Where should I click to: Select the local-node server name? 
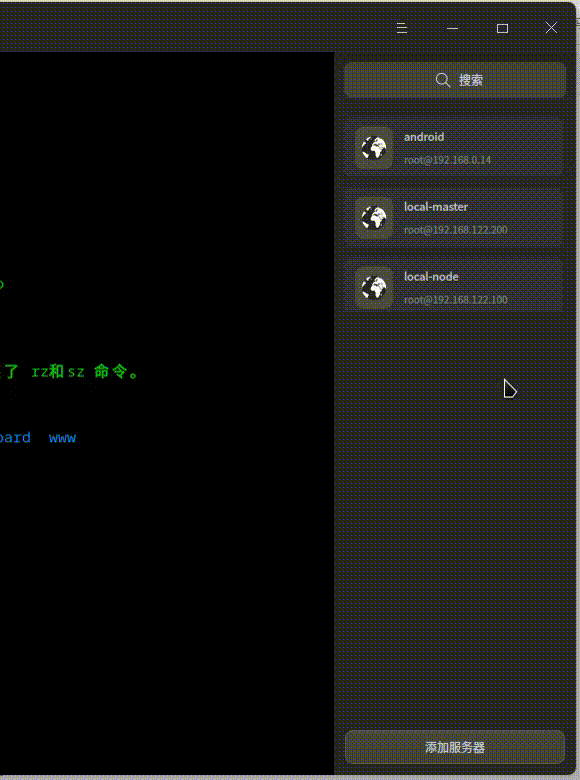[431, 277]
